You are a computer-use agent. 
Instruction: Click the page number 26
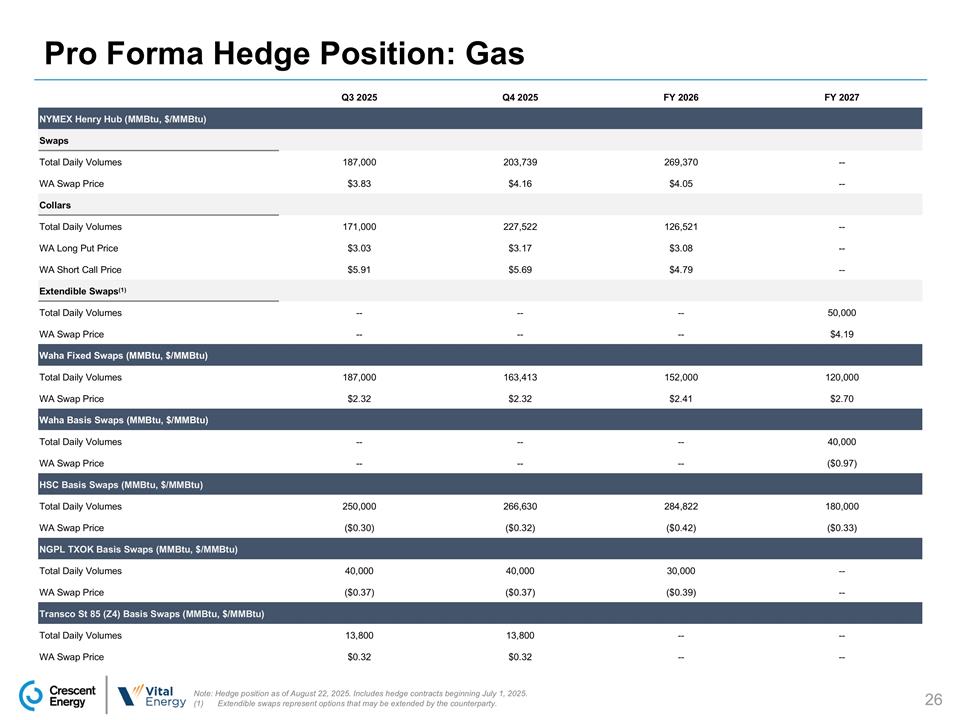pos(935,698)
